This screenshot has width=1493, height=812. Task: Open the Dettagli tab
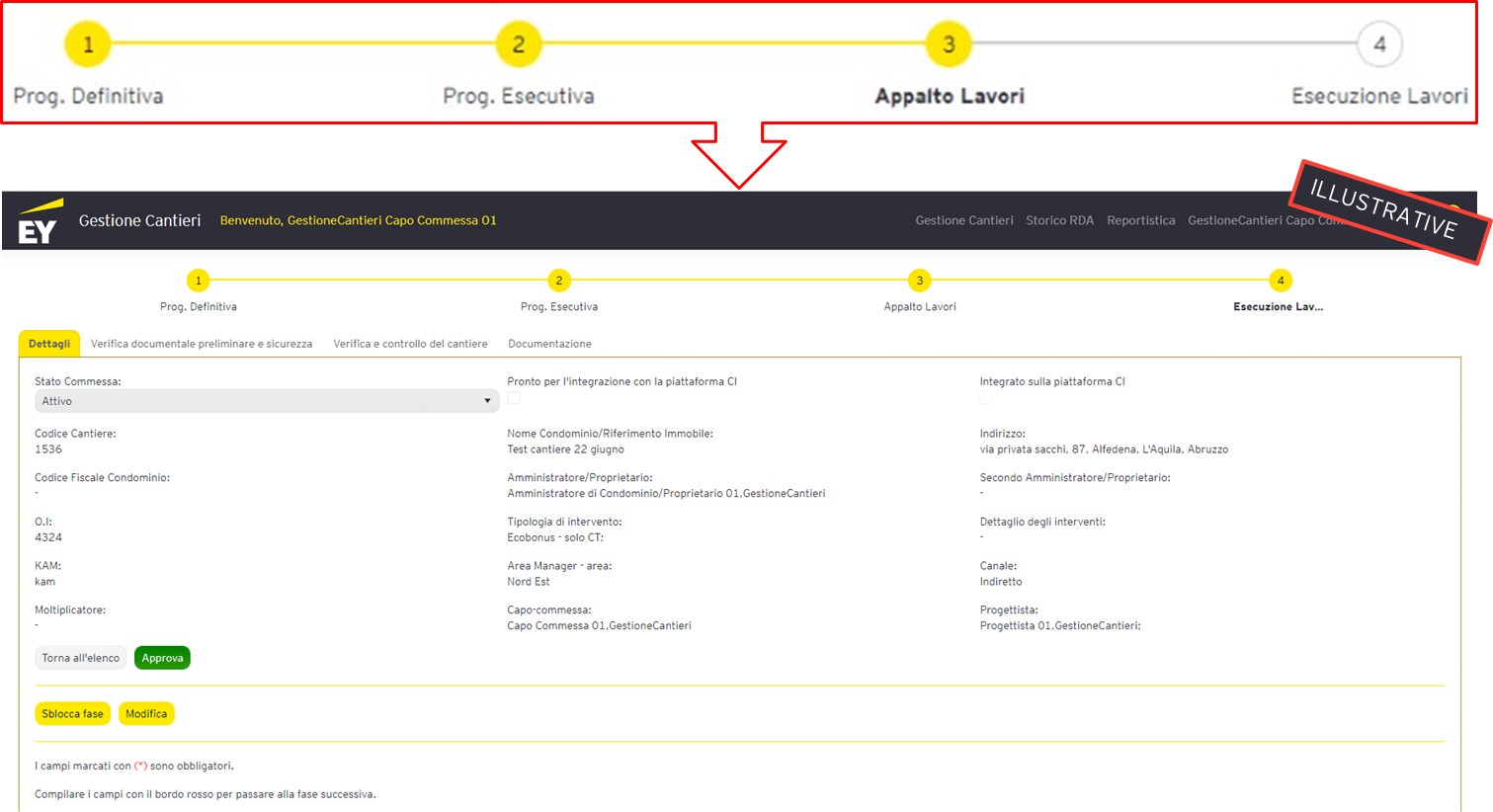pyautogui.click(x=49, y=344)
